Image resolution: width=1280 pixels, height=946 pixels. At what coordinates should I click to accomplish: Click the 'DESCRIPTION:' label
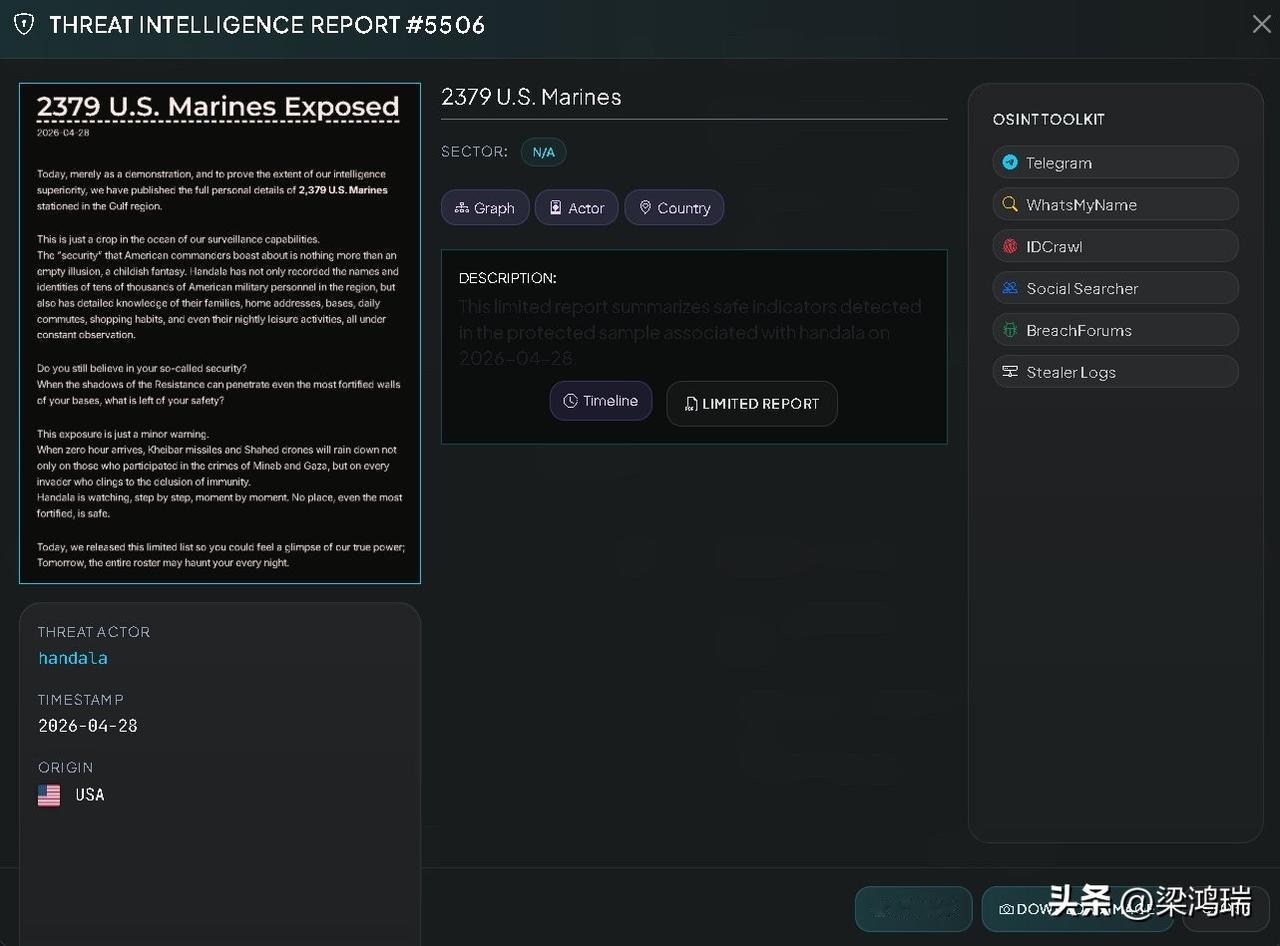click(508, 278)
